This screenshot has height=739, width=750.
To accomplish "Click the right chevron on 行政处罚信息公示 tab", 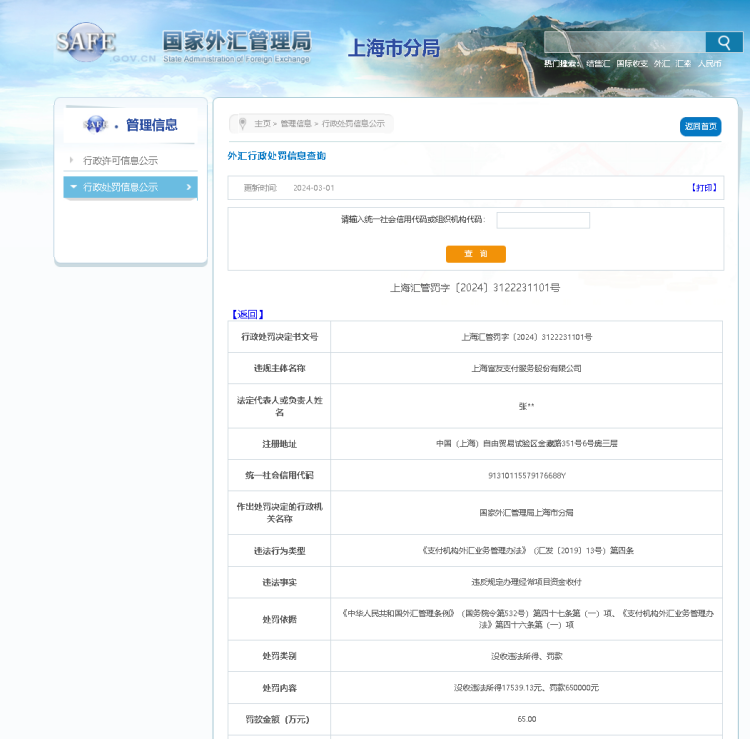I will coord(188,187).
